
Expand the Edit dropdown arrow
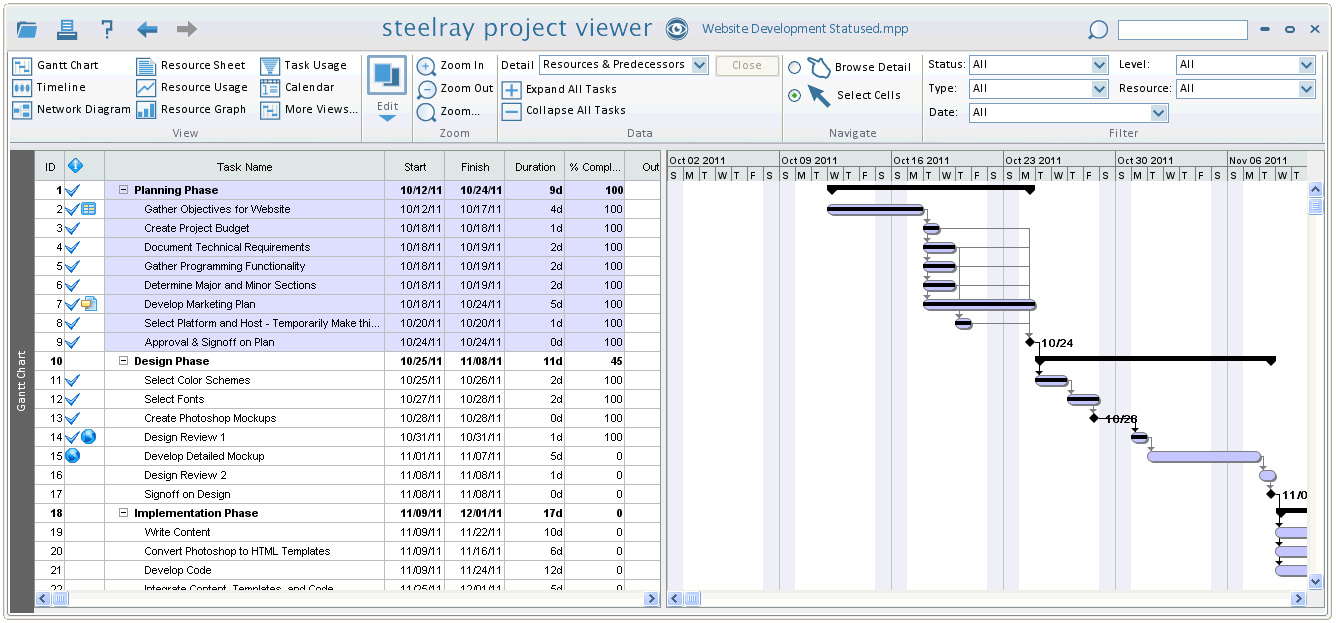[387, 118]
